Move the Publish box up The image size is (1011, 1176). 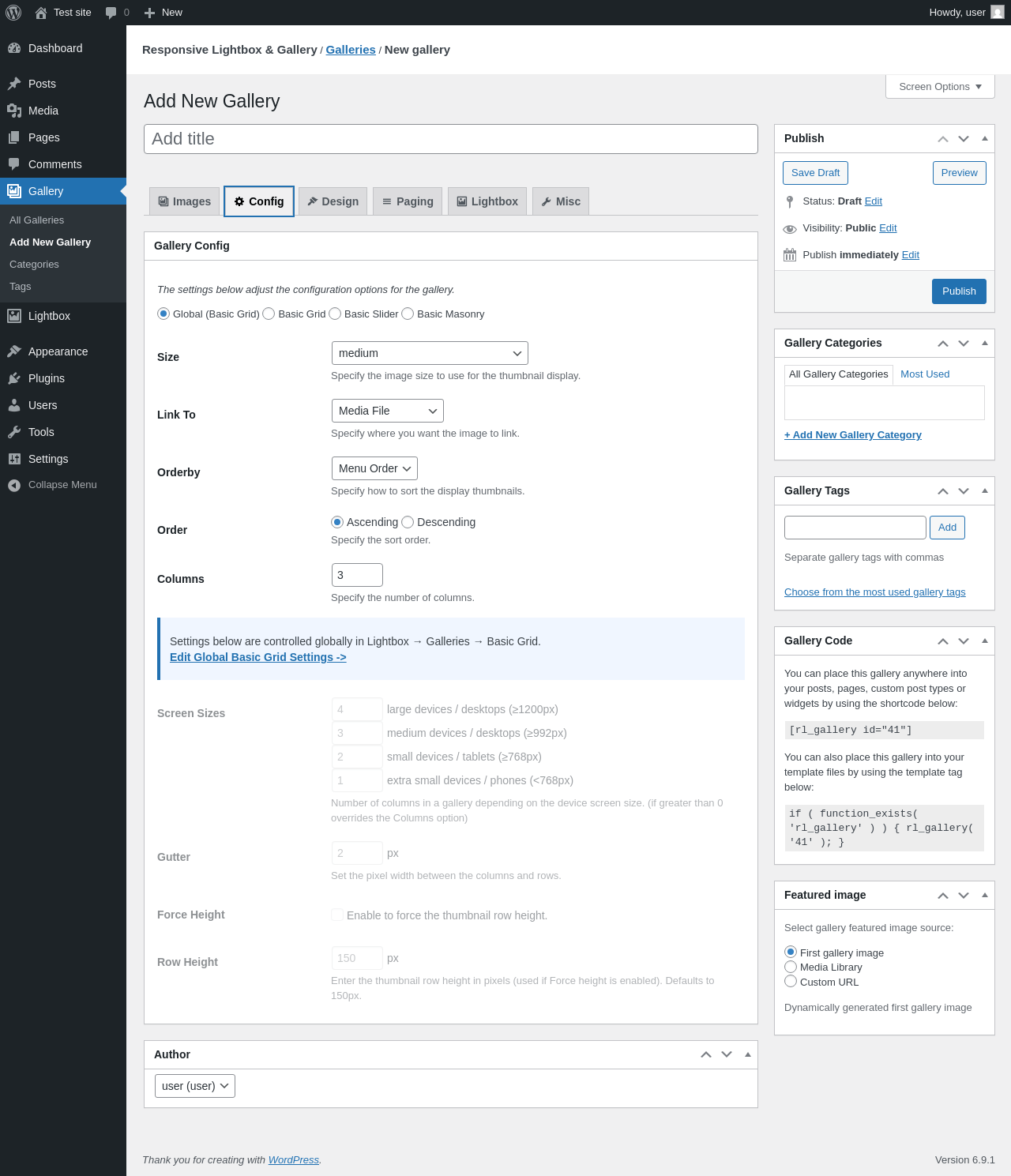pyautogui.click(x=943, y=139)
